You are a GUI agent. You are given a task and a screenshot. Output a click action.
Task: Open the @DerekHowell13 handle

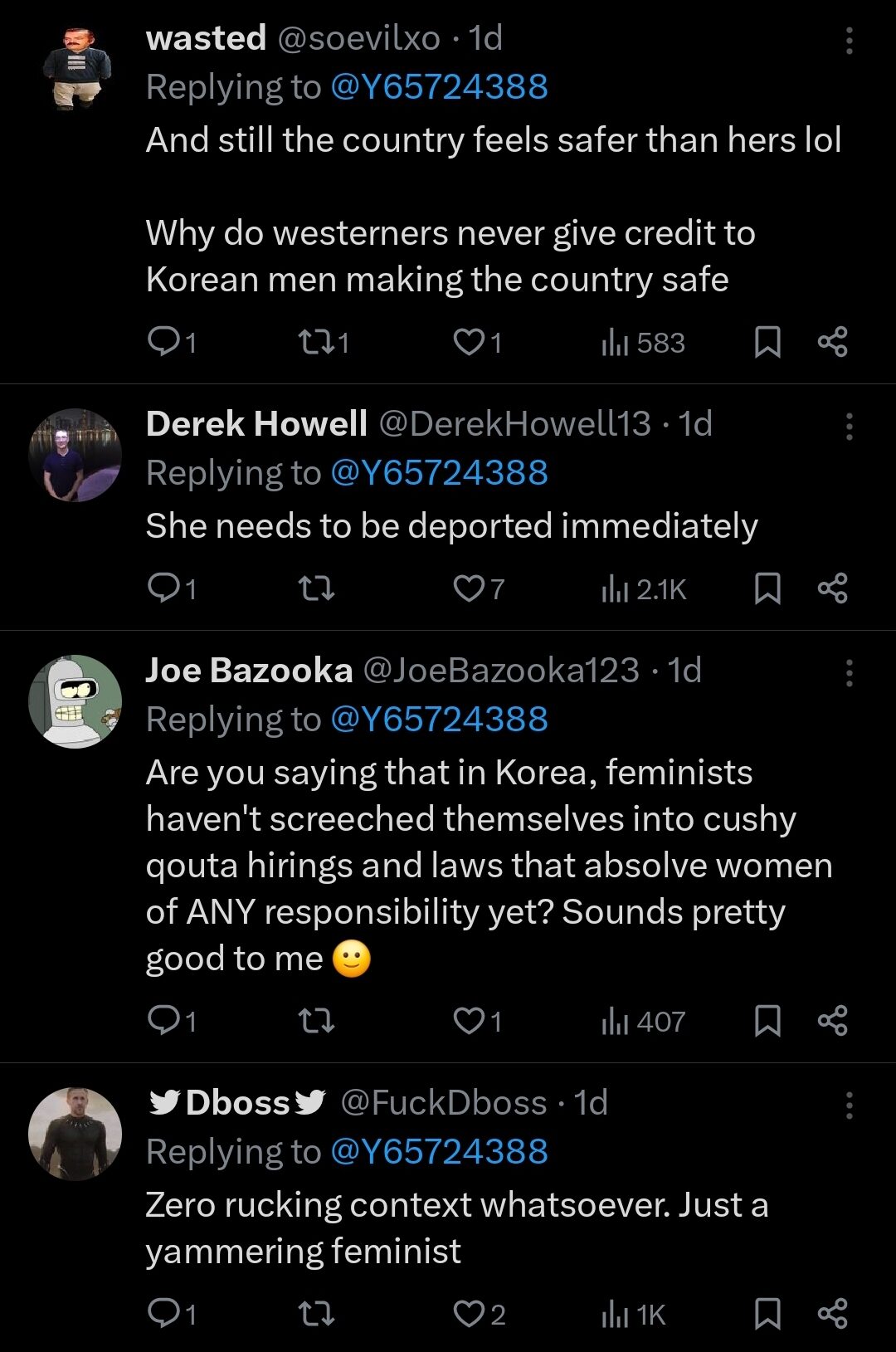pos(514,424)
